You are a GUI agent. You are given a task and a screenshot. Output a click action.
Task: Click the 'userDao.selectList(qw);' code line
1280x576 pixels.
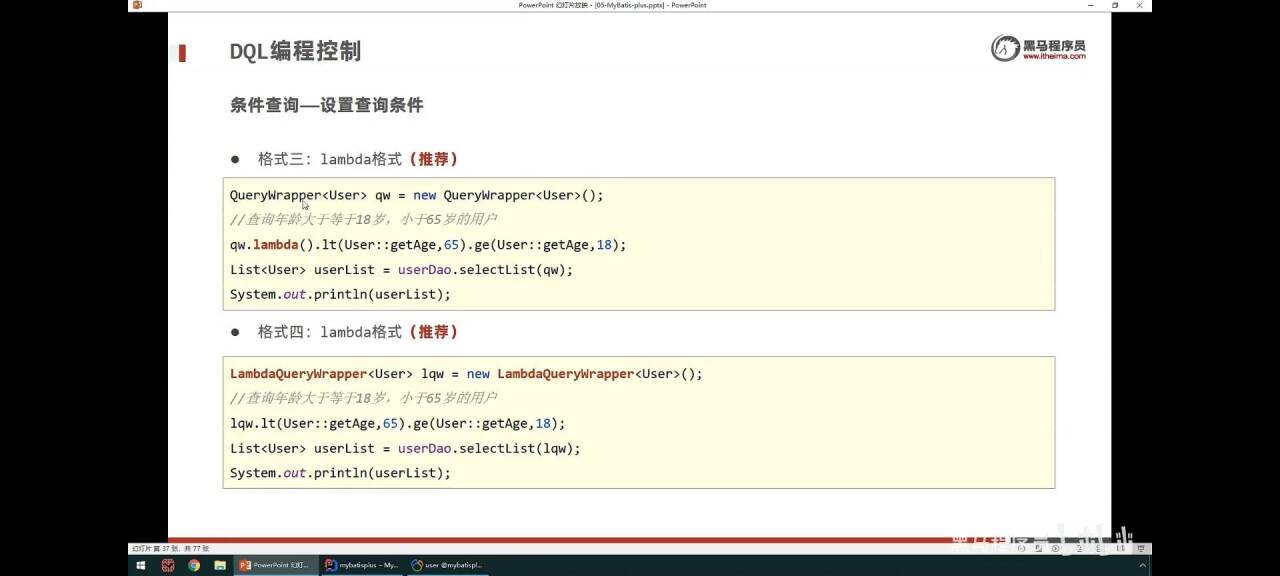point(402,270)
